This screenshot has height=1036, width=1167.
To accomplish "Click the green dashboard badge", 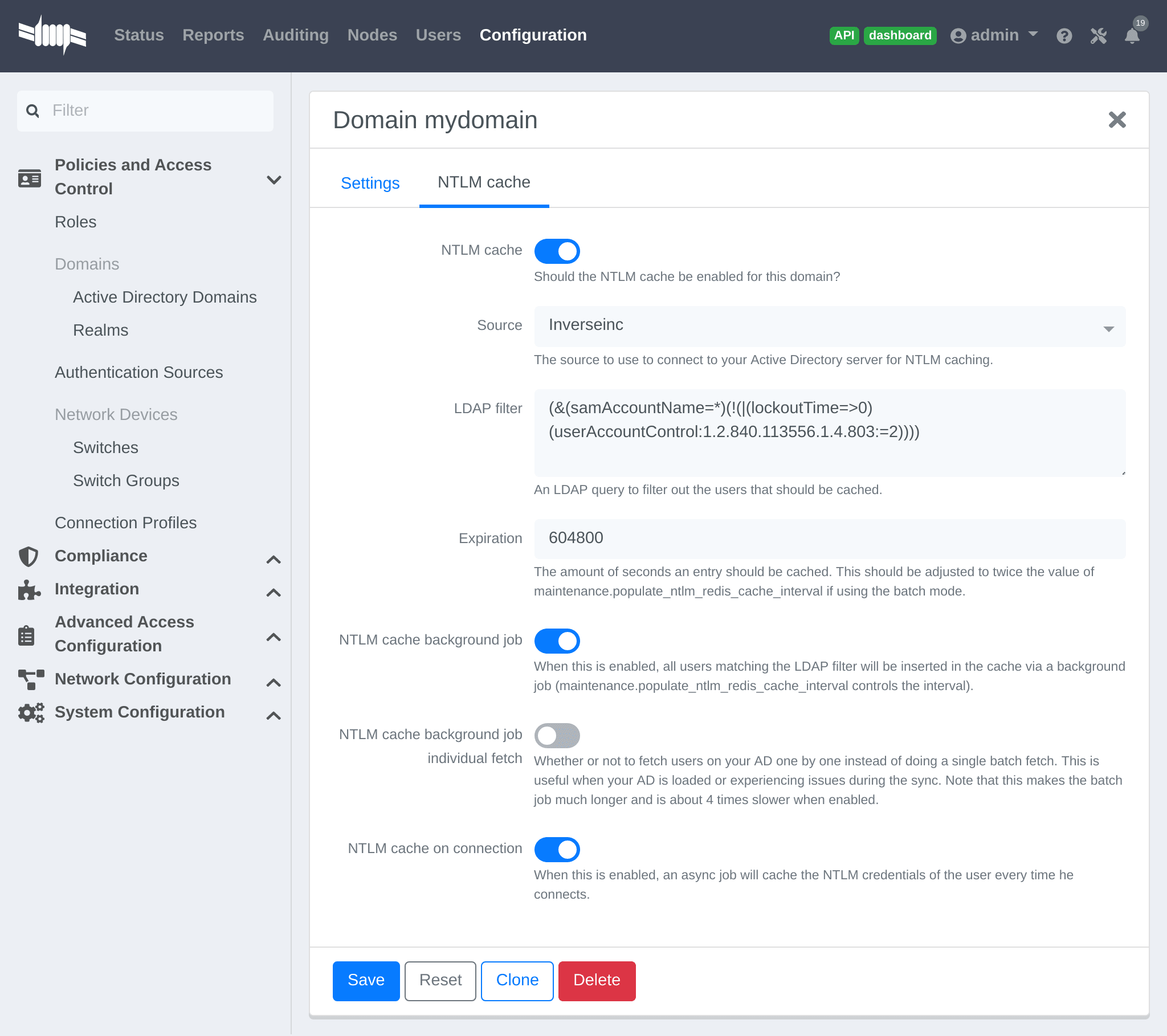I will pos(900,35).
